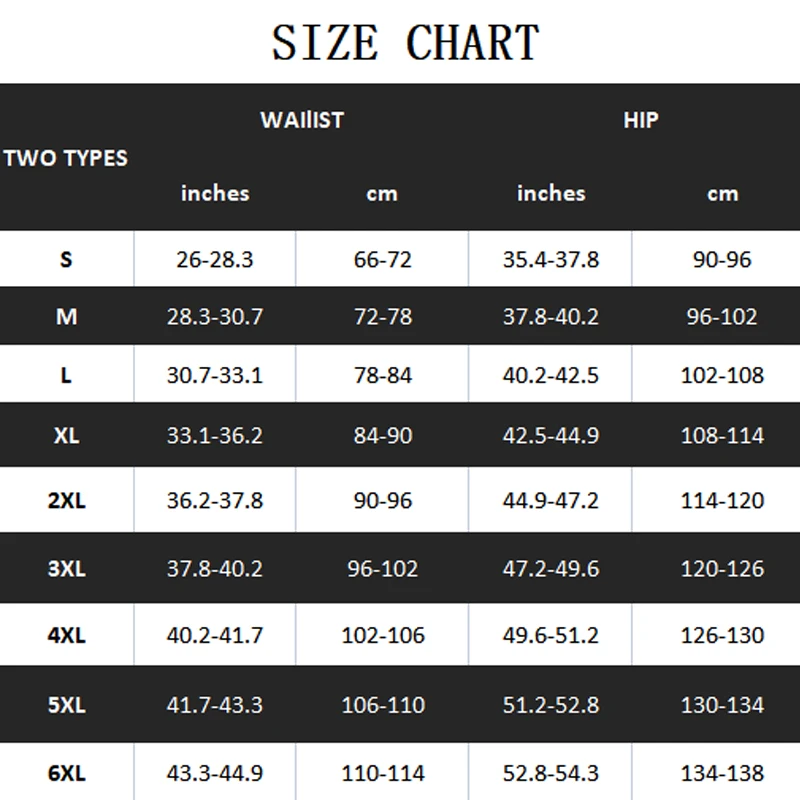Select the XL size label
The height and width of the screenshot is (800, 800).
(66, 436)
